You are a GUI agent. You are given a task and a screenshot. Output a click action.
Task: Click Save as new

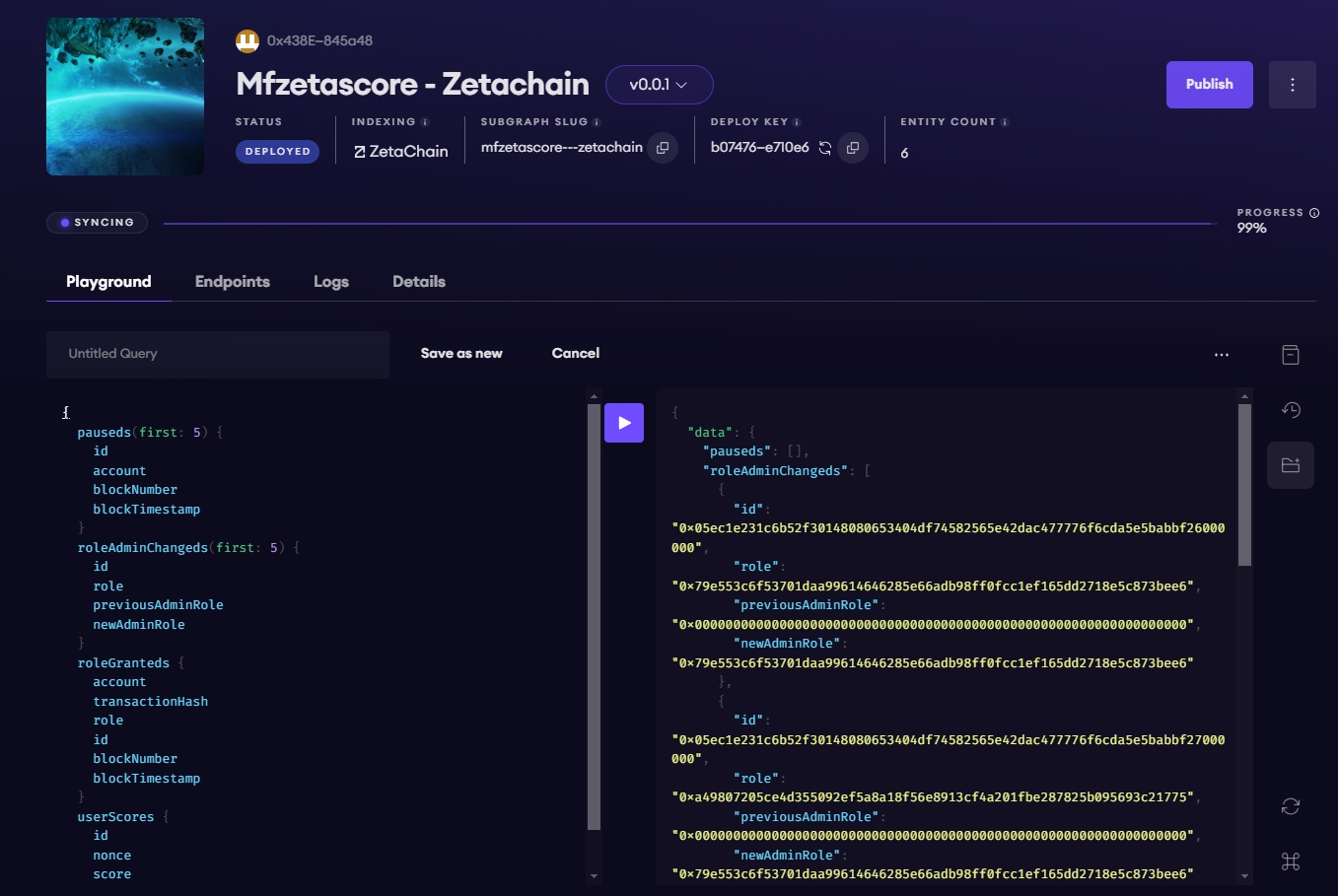[461, 353]
